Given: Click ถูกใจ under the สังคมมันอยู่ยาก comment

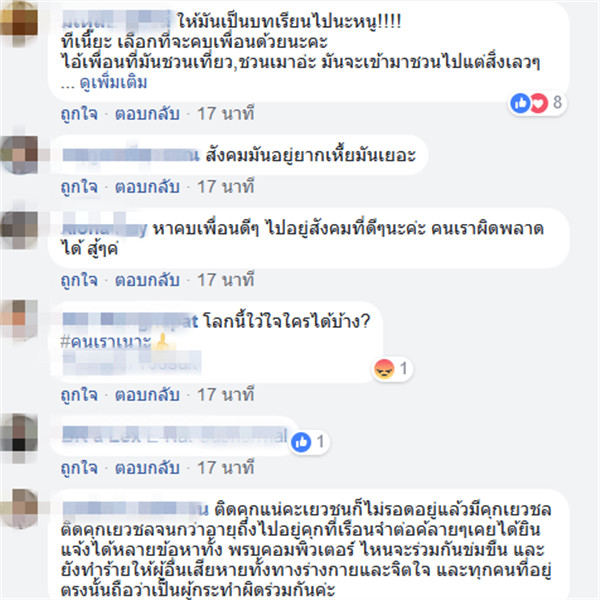Looking at the screenshot, I should 79,187.
